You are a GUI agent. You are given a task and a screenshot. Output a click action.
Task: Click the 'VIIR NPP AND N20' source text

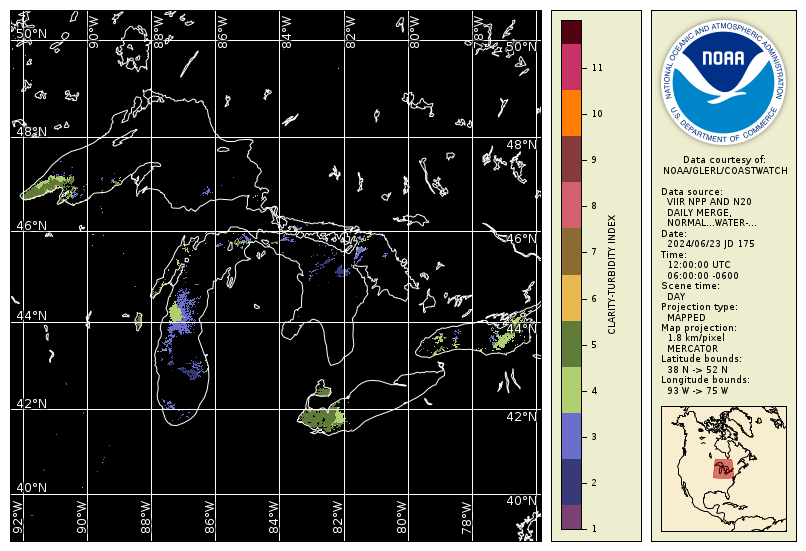click(709, 202)
